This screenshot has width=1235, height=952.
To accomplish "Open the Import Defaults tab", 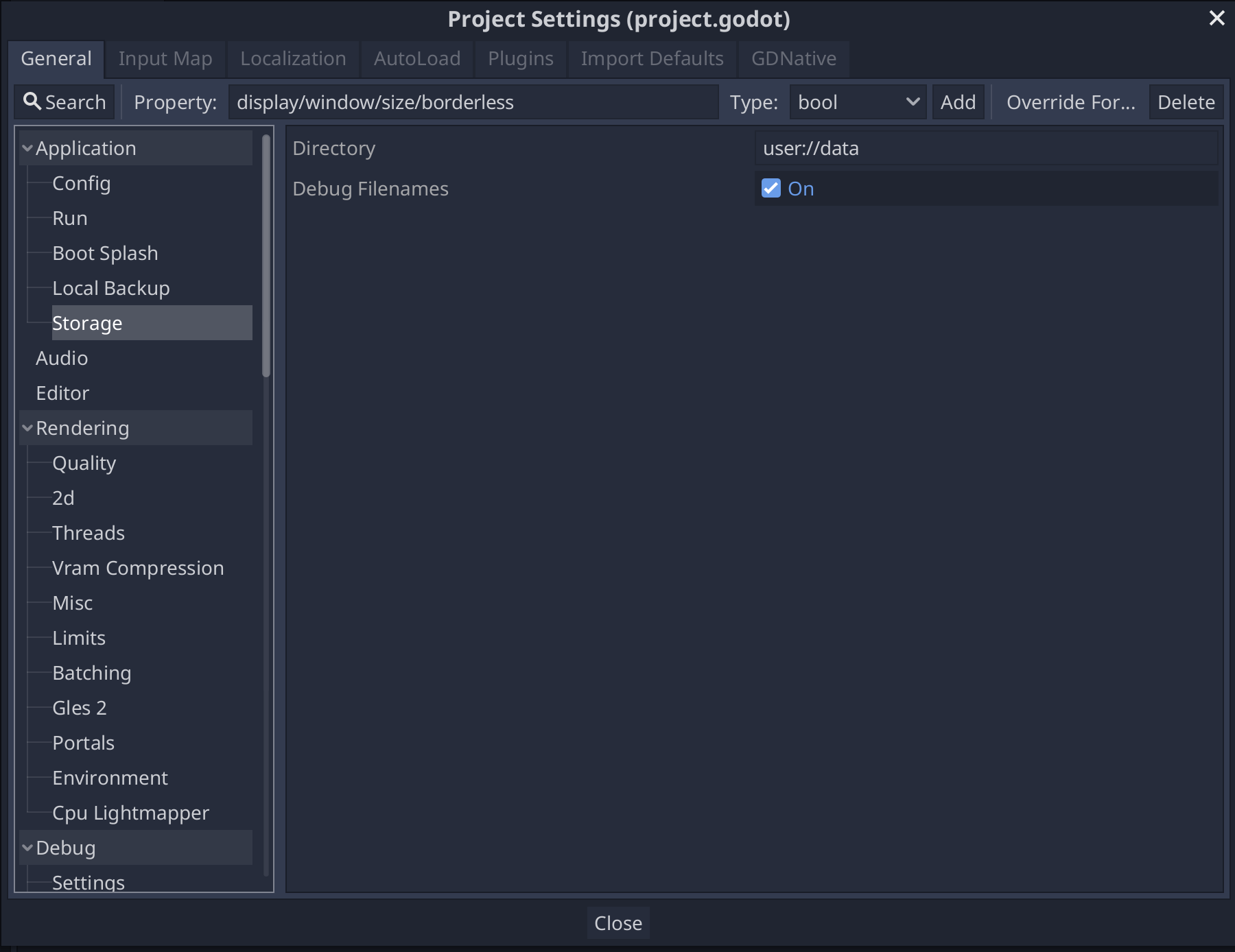I will point(652,59).
